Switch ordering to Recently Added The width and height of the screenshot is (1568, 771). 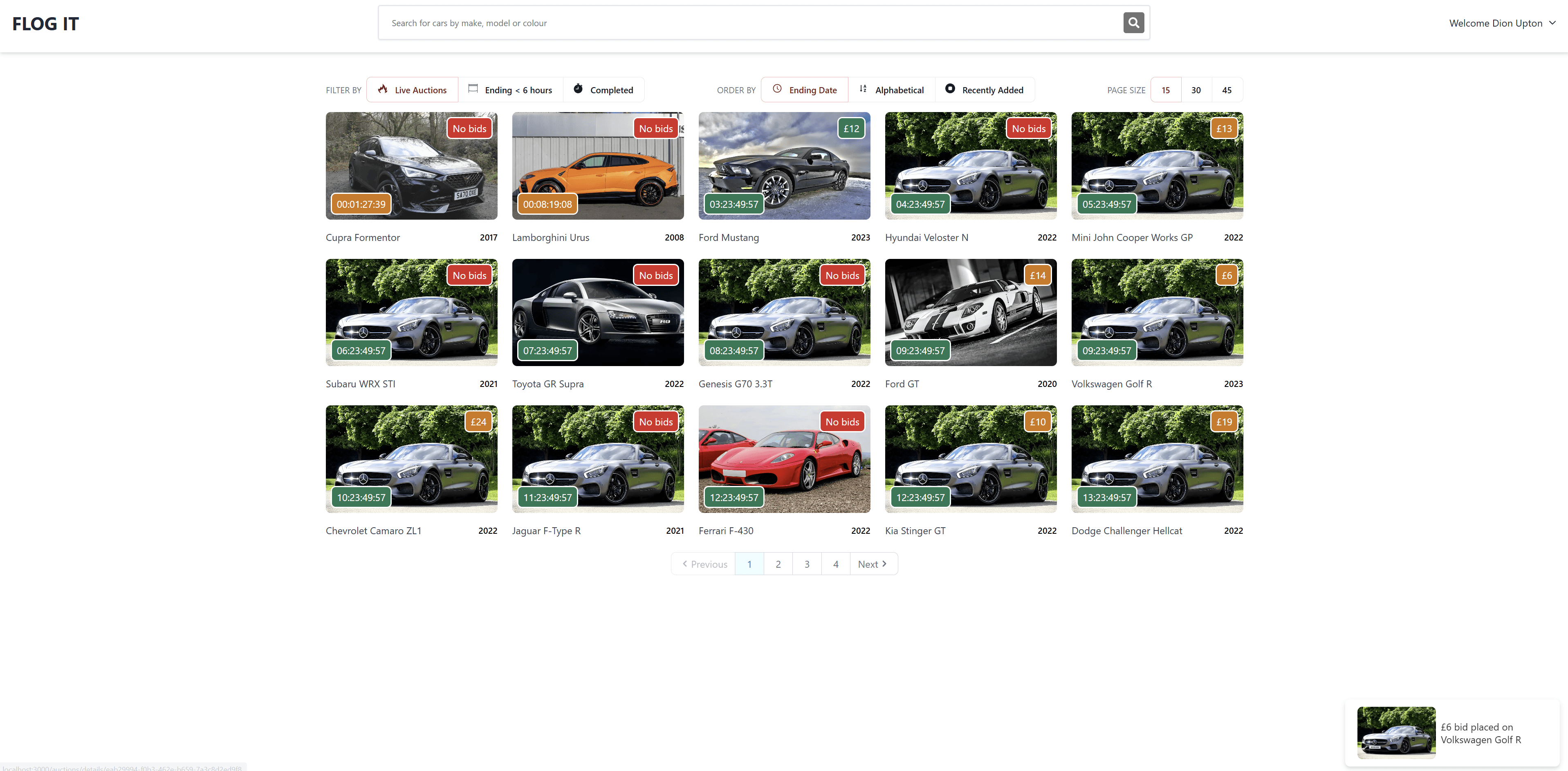coord(992,90)
